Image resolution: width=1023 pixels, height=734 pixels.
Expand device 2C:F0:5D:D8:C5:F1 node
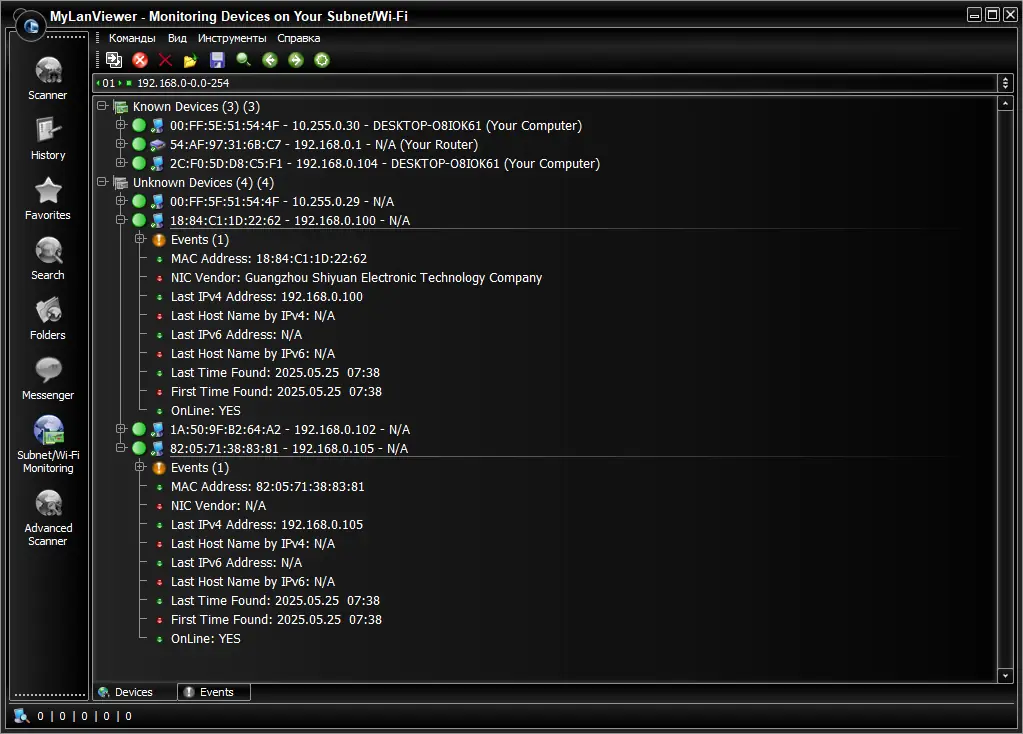tap(121, 162)
